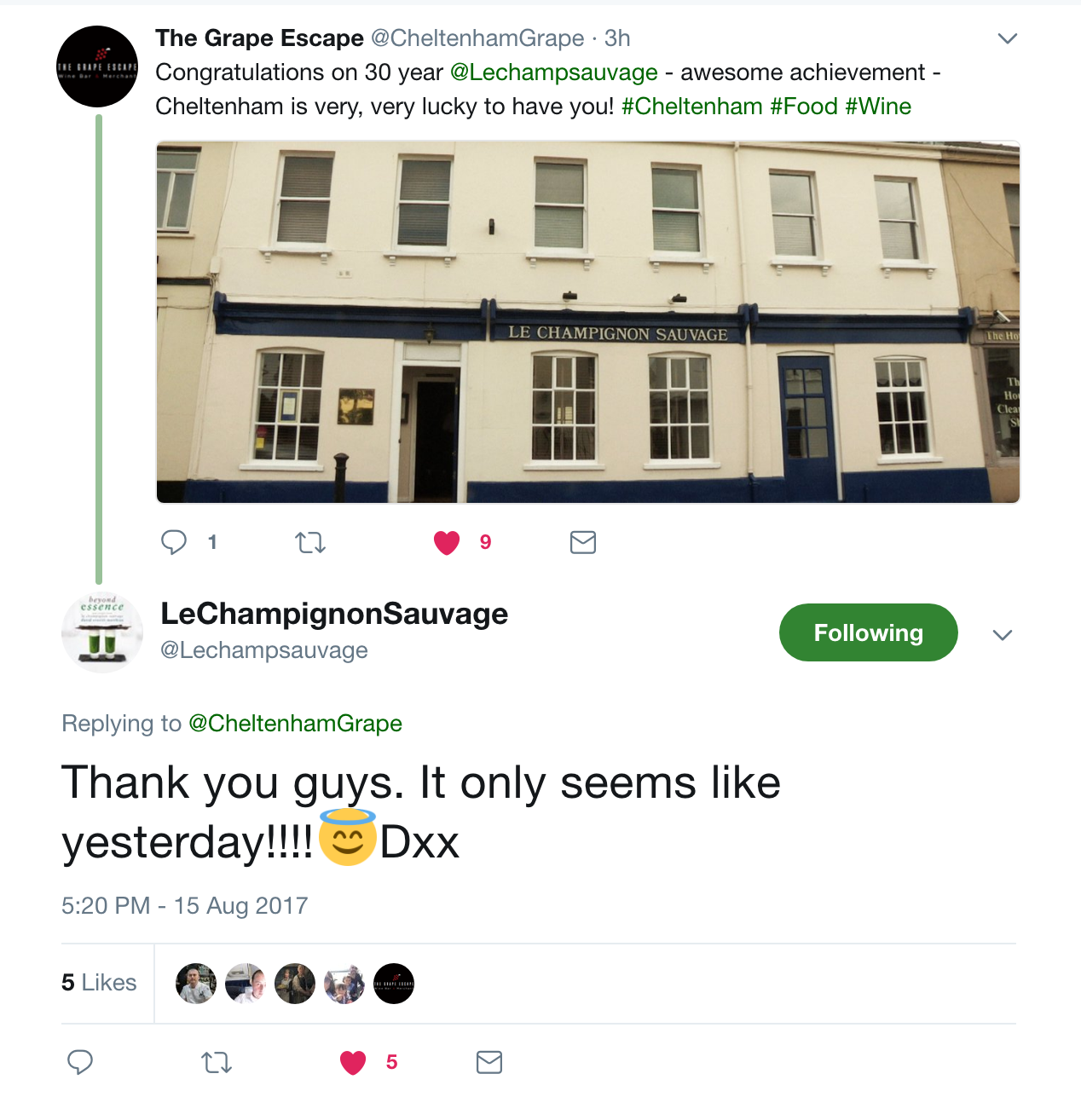This screenshot has width=1081, height=1120.
Task: Open LeChampignonSauvage profile picture
Action: click(102, 632)
